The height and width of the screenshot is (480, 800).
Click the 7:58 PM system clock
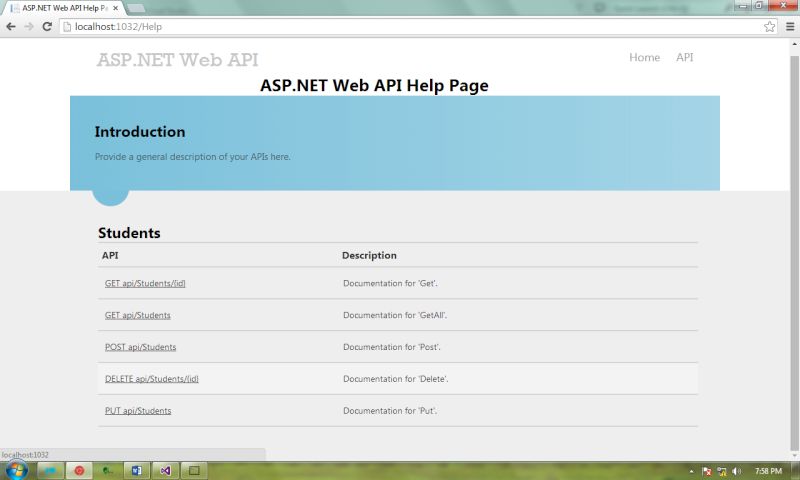tap(768, 471)
